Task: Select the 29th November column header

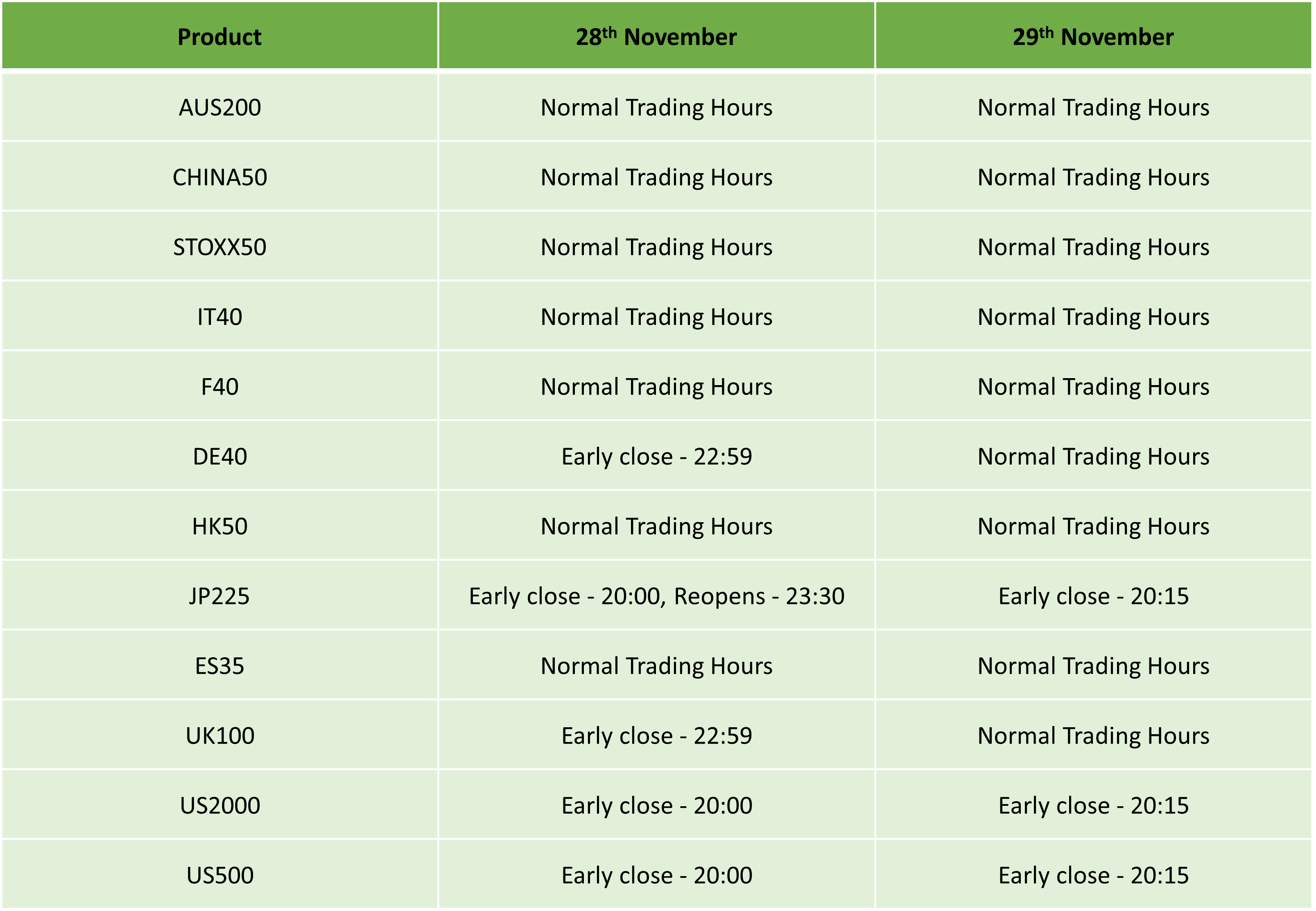Action: [x=1093, y=36]
